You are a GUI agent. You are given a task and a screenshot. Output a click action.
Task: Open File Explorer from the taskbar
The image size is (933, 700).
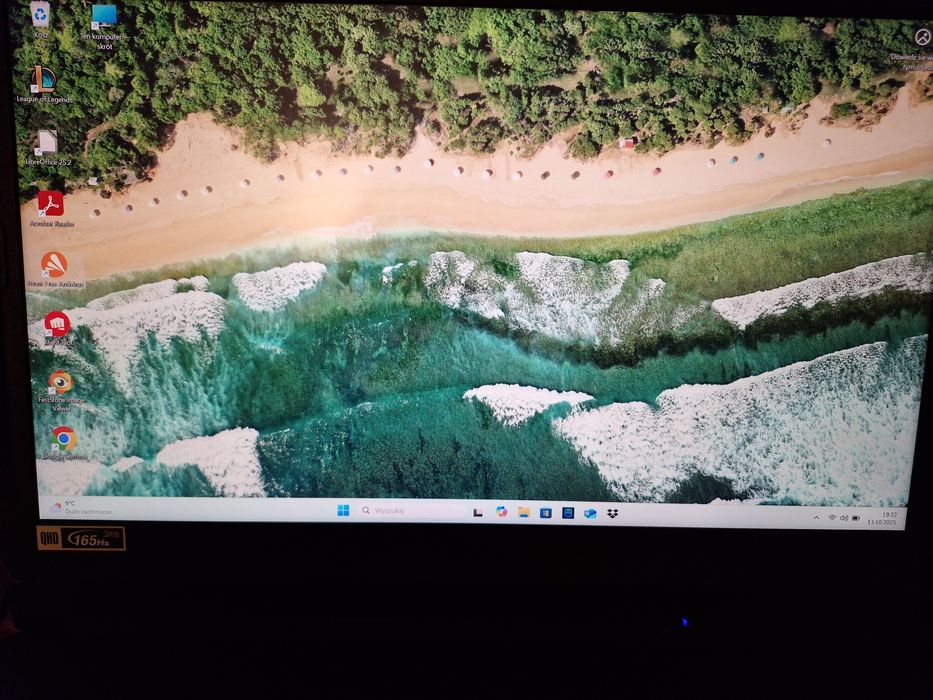[524, 512]
